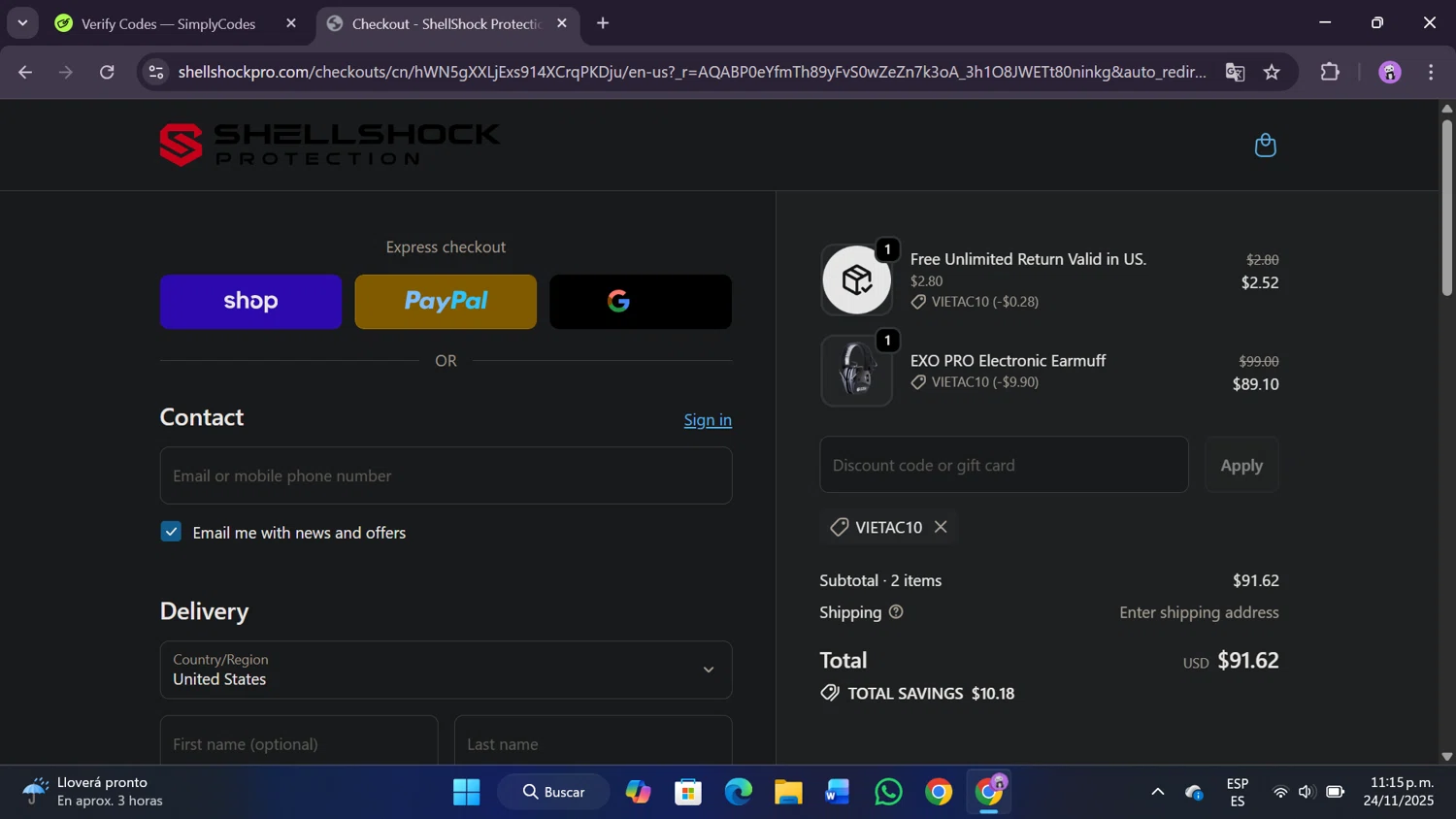Open the Free Unlimited Return product thumbnail
Image resolution: width=1456 pixels, height=819 pixels.
point(857,280)
